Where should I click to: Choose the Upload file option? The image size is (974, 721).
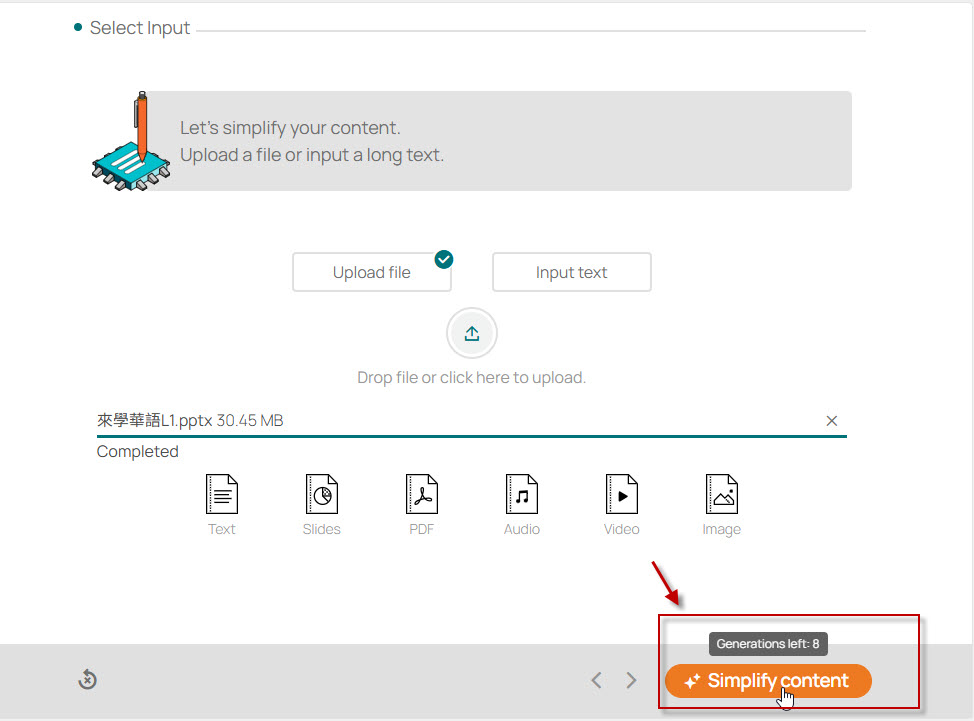[371, 272]
